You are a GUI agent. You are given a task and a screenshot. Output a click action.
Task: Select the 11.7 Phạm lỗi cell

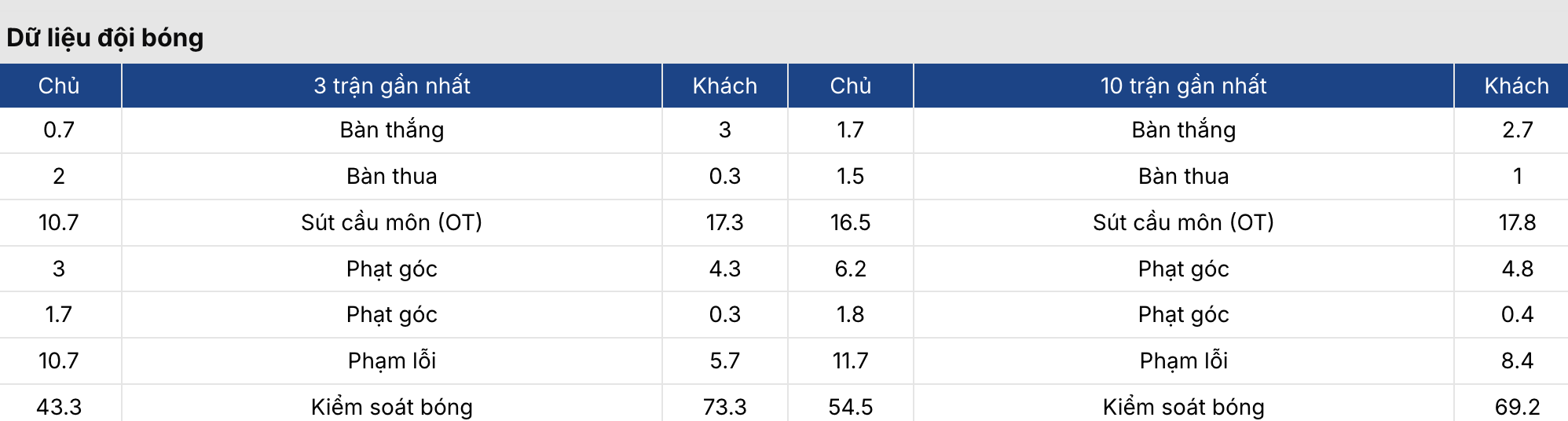click(x=850, y=361)
